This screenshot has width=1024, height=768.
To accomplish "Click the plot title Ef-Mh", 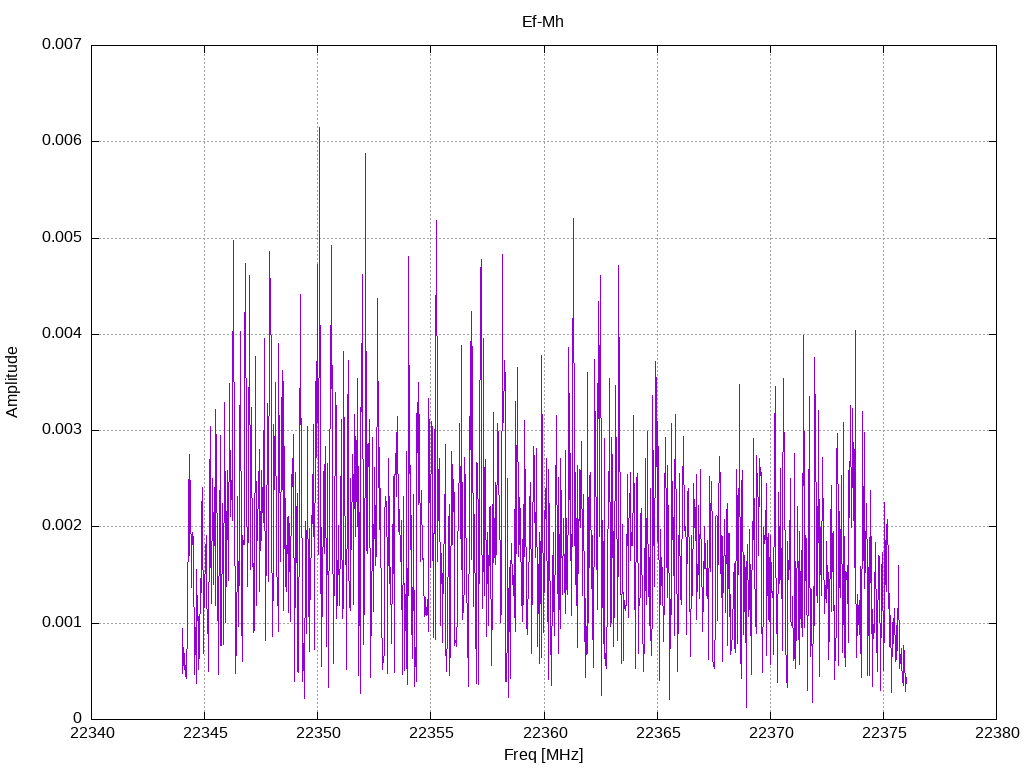I will [543, 22].
